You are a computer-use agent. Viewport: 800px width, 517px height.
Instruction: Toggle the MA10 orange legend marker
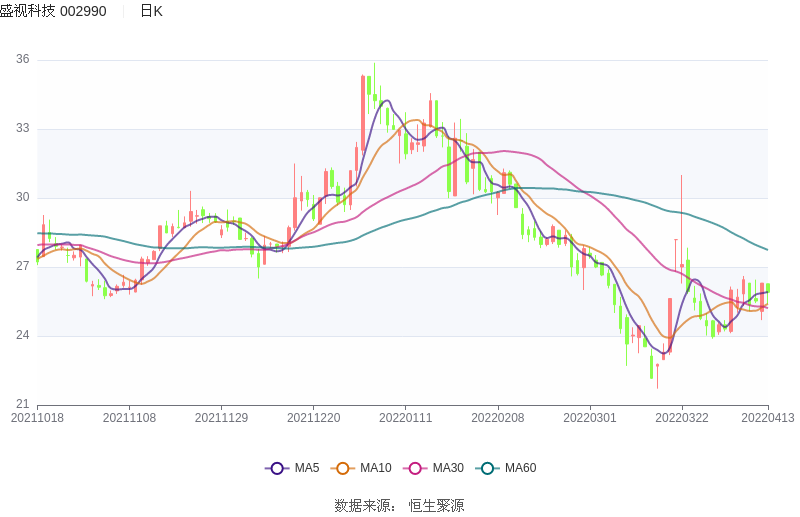pyautogui.click(x=343, y=468)
